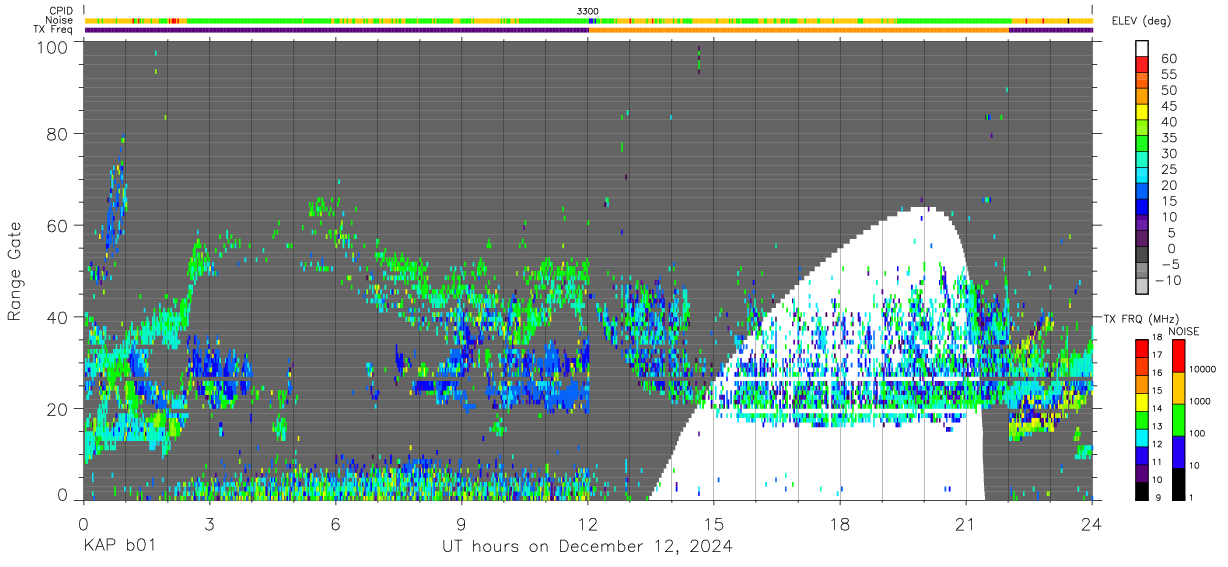
Task: Select the white top segment of the ELEV colorbar
Action: [1142, 48]
